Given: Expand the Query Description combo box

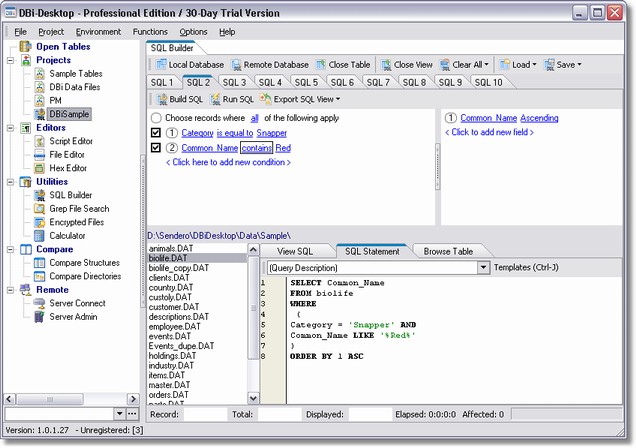Looking at the screenshot, I should click(x=483, y=268).
